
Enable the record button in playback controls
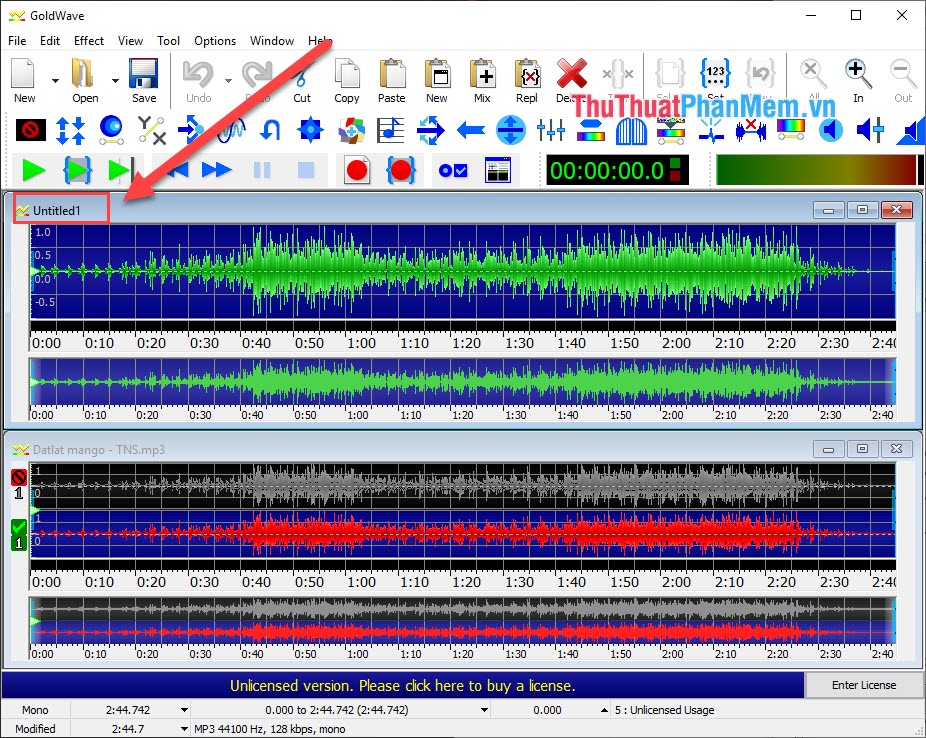pyautogui.click(x=357, y=170)
